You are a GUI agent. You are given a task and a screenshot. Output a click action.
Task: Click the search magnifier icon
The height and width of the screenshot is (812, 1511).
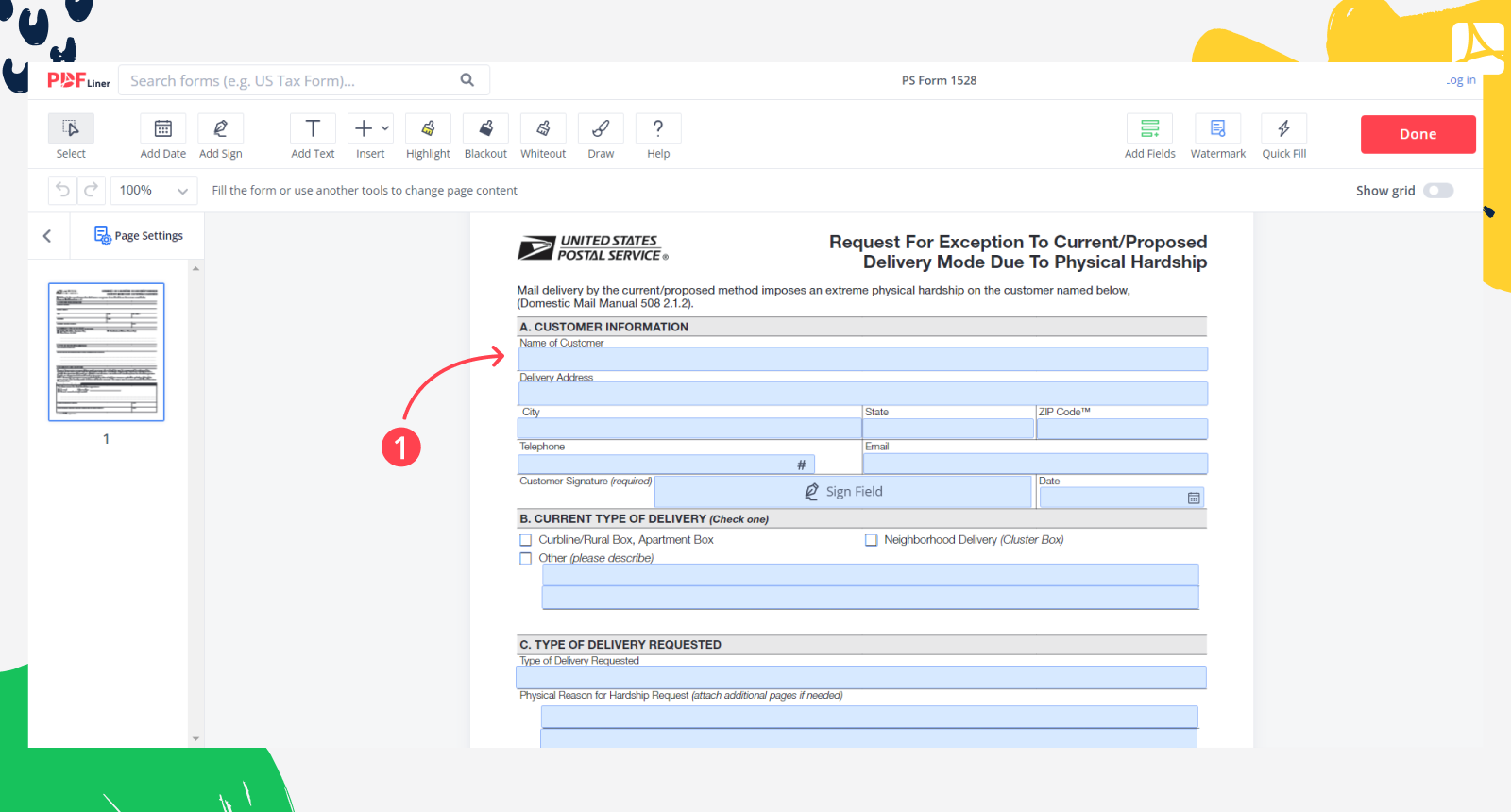(x=467, y=80)
